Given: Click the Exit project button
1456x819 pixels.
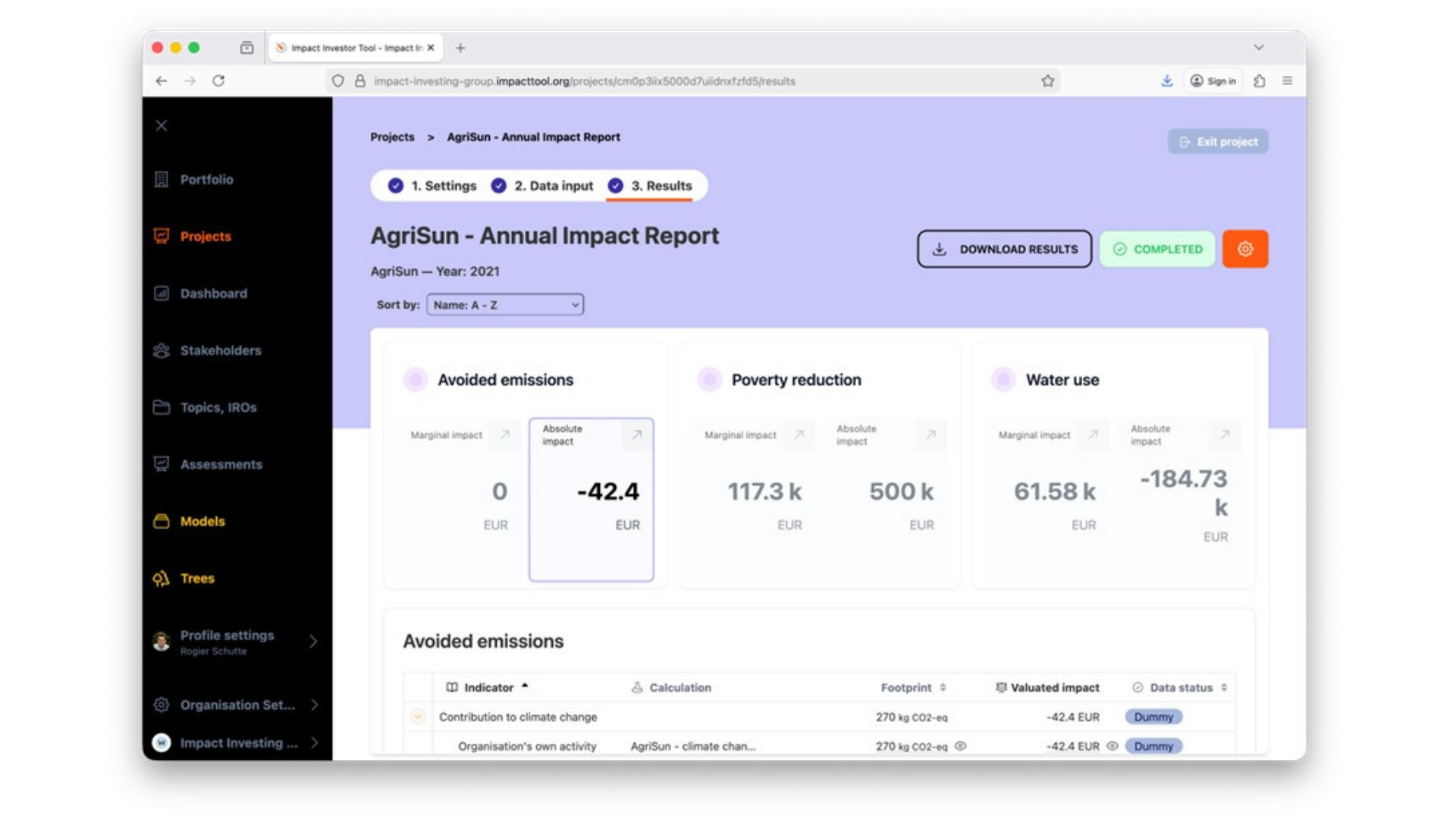Looking at the screenshot, I should point(1218,142).
